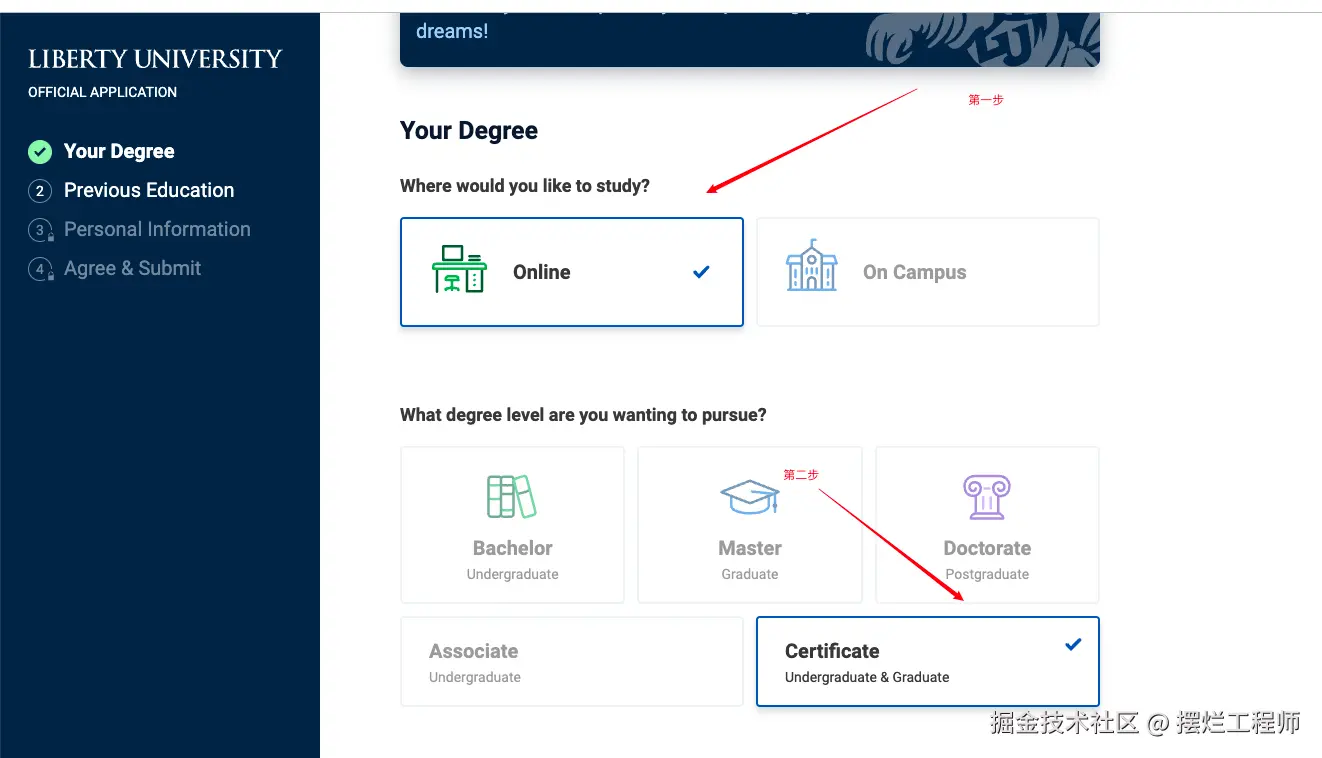The height and width of the screenshot is (758, 1322).
Task: Click 'Undergraduate & Graduate' subtitle text
Action: click(x=867, y=677)
